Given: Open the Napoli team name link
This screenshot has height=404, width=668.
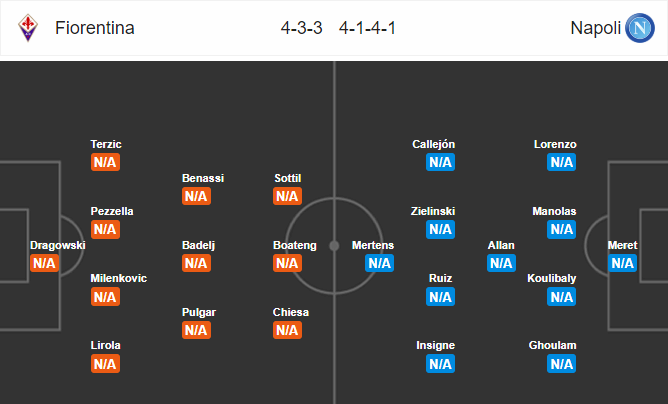Looking at the screenshot, I should click(595, 28).
